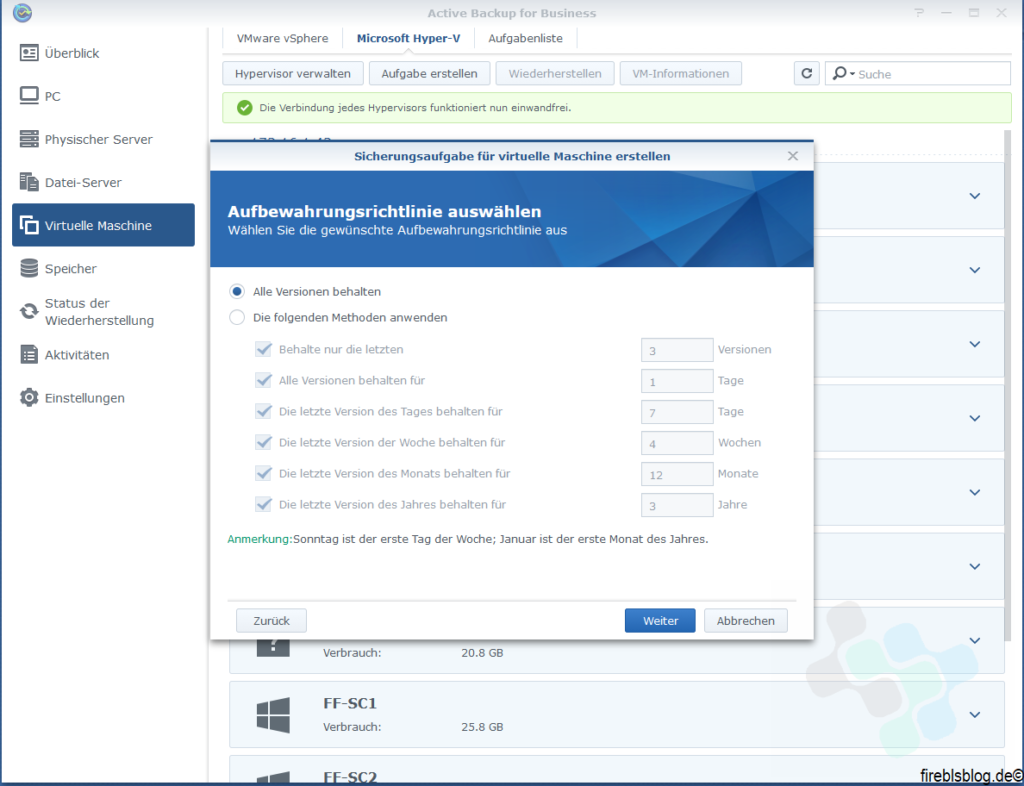Image resolution: width=1024 pixels, height=786 pixels.
Task: Open the help question mark icon
Action: pos(920,12)
